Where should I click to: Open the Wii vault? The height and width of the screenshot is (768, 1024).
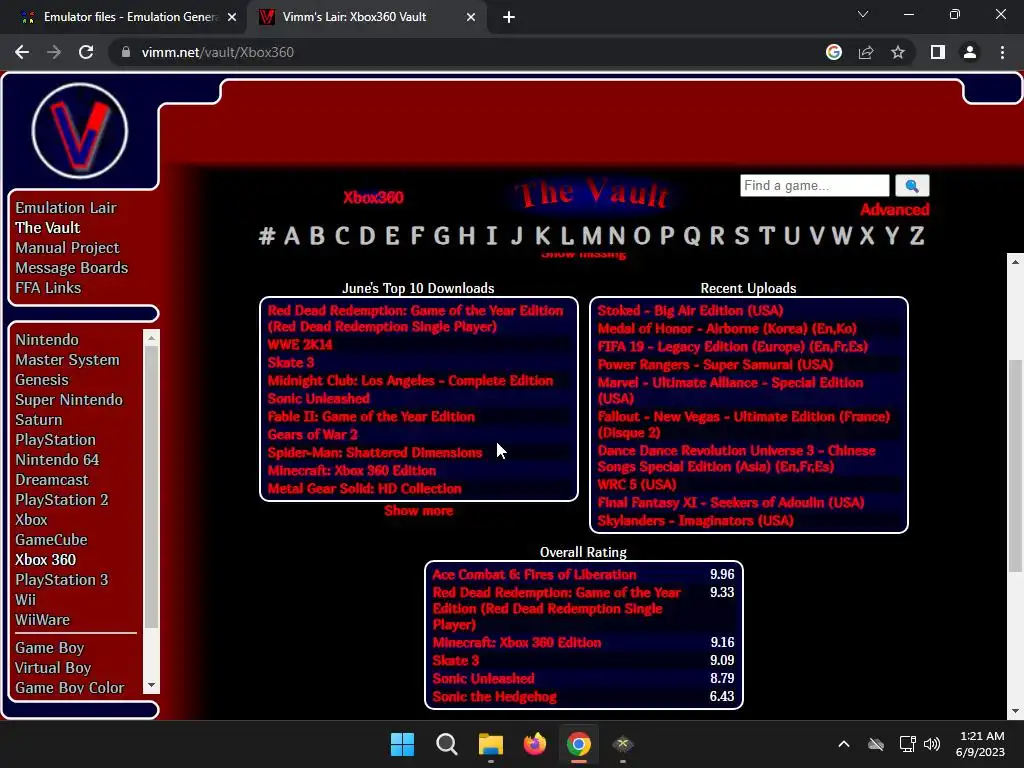pyautogui.click(x=25, y=600)
